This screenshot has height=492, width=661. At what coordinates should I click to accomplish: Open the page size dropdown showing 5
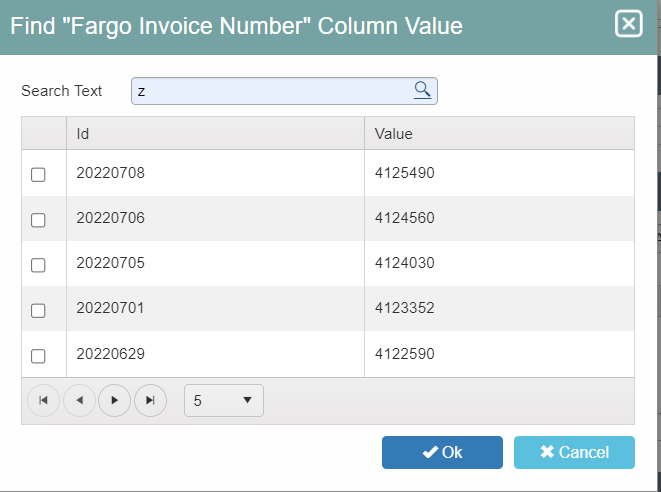(224, 401)
